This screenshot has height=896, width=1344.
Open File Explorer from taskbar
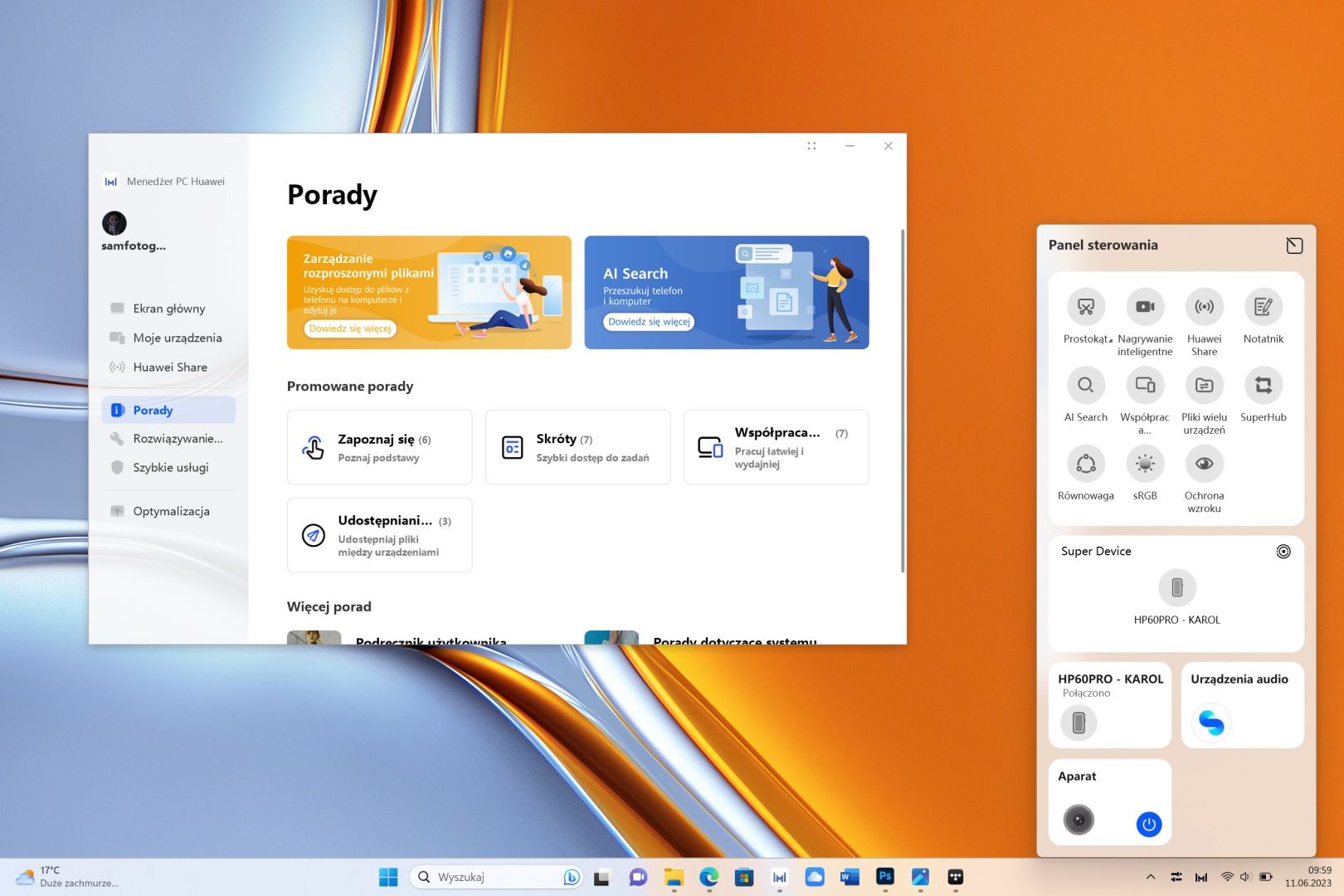pyautogui.click(x=673, y=877)
